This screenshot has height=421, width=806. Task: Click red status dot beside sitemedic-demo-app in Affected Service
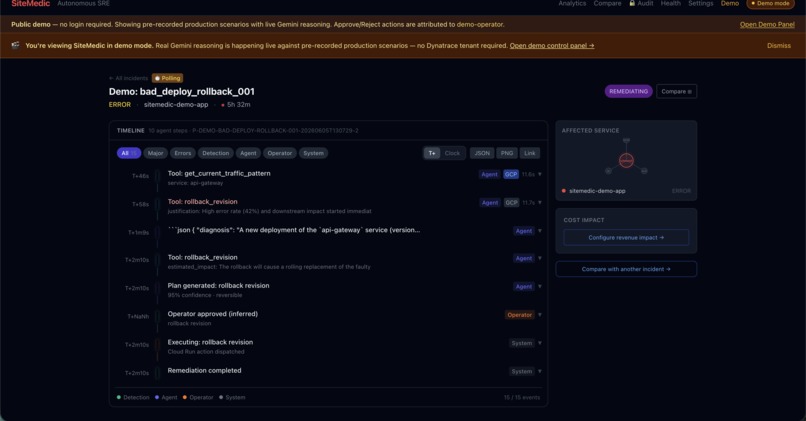[564, 191]
